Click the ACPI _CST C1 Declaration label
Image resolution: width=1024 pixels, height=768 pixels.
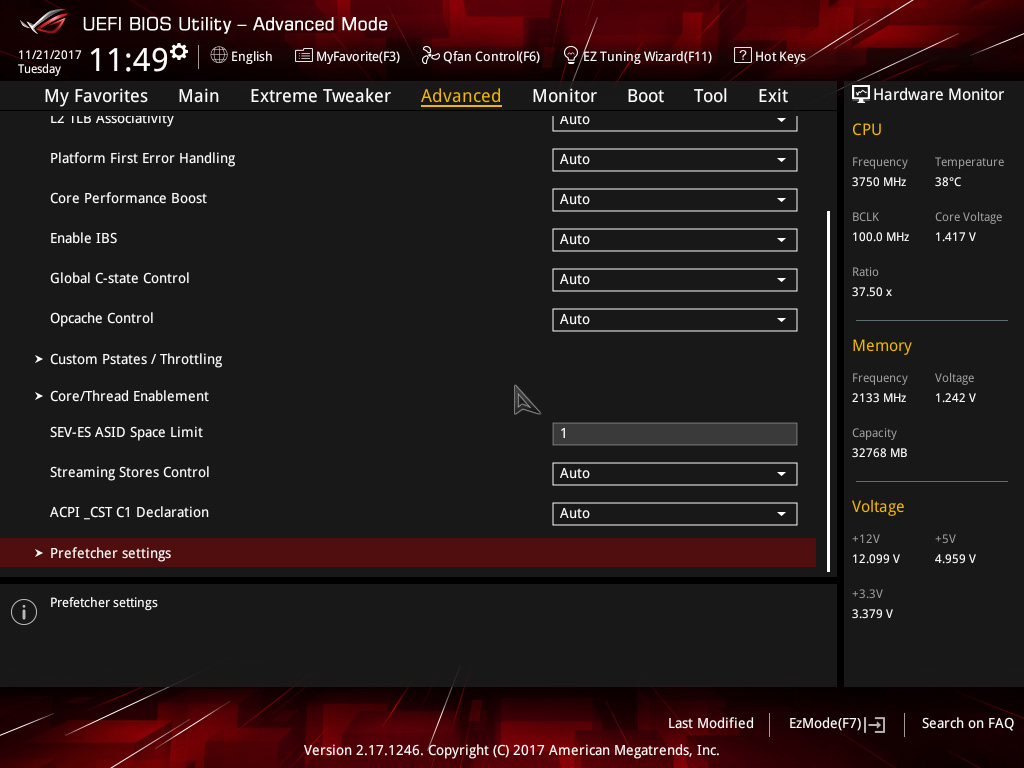pos(129,512)
